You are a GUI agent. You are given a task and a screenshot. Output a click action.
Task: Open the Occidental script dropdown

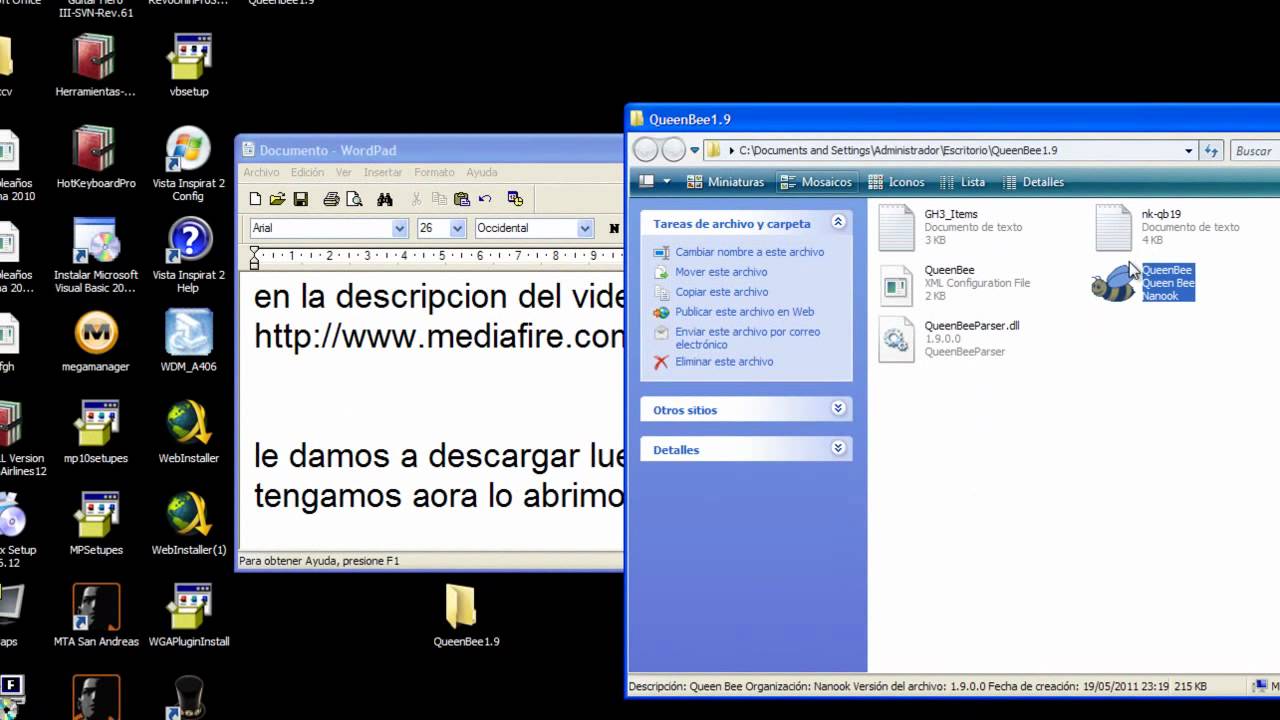click(x=586, y=228)
